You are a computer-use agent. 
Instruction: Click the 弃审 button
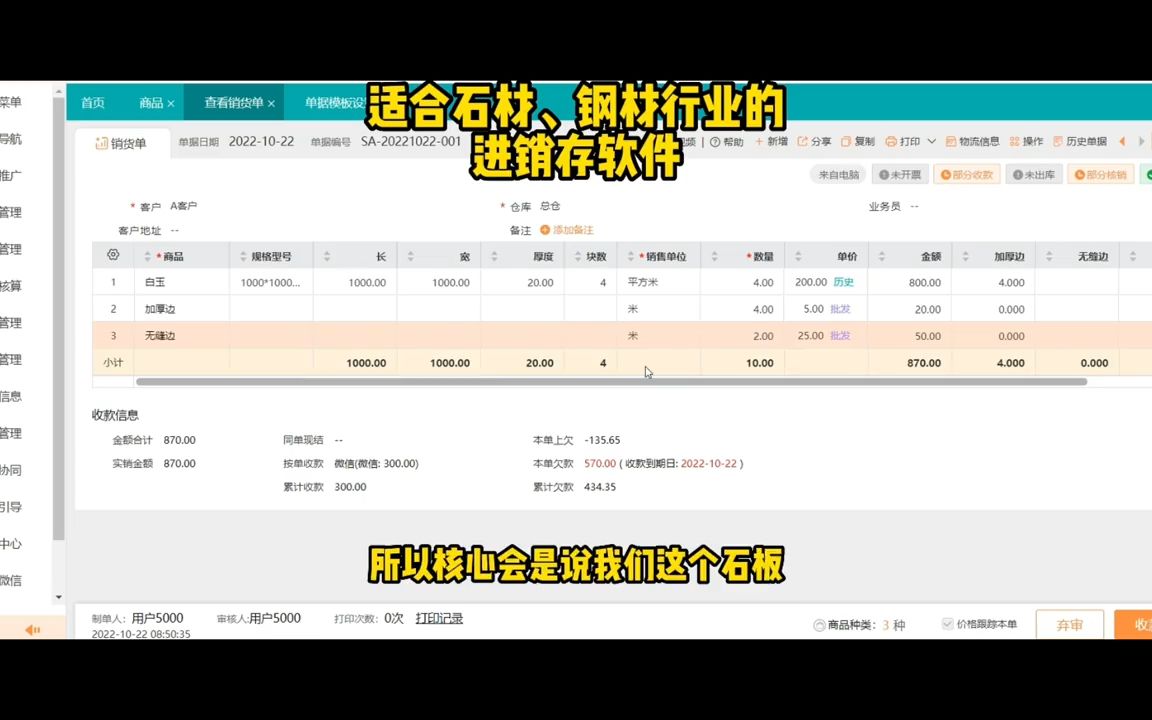(1069, 624)
